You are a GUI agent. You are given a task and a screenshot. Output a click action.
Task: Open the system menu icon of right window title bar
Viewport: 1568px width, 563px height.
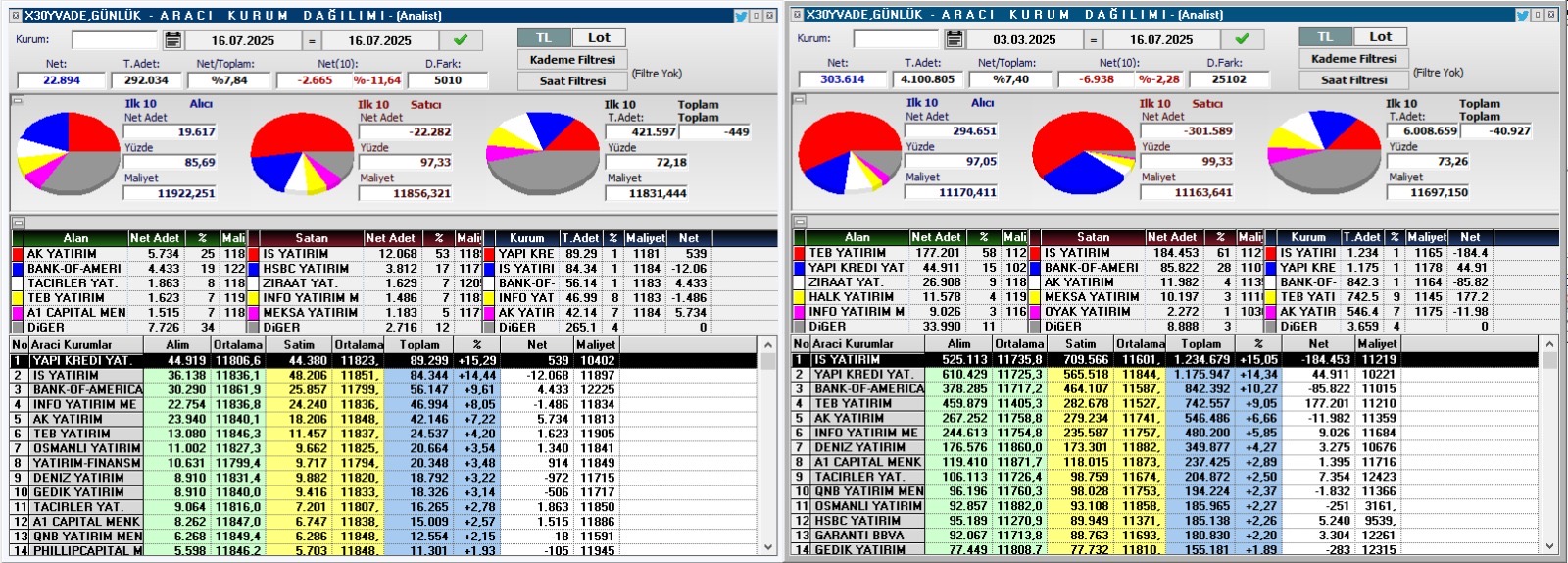click(x=797, y=15)
